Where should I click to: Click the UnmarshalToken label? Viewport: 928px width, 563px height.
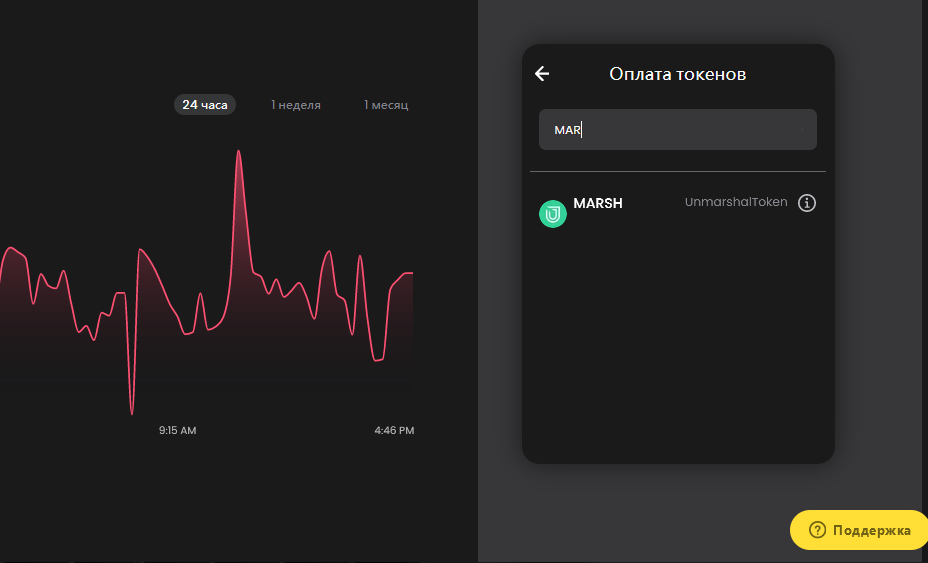736,202
